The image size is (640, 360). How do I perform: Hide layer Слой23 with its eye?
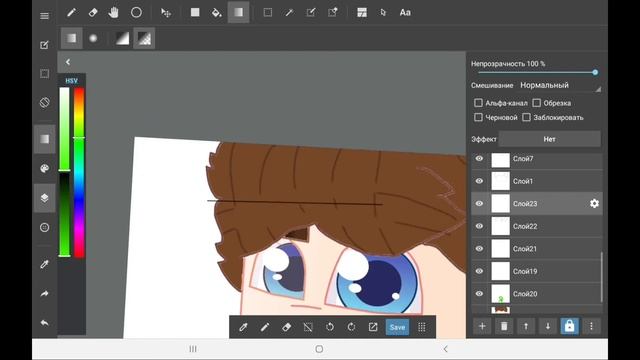(x=479, y=203)
